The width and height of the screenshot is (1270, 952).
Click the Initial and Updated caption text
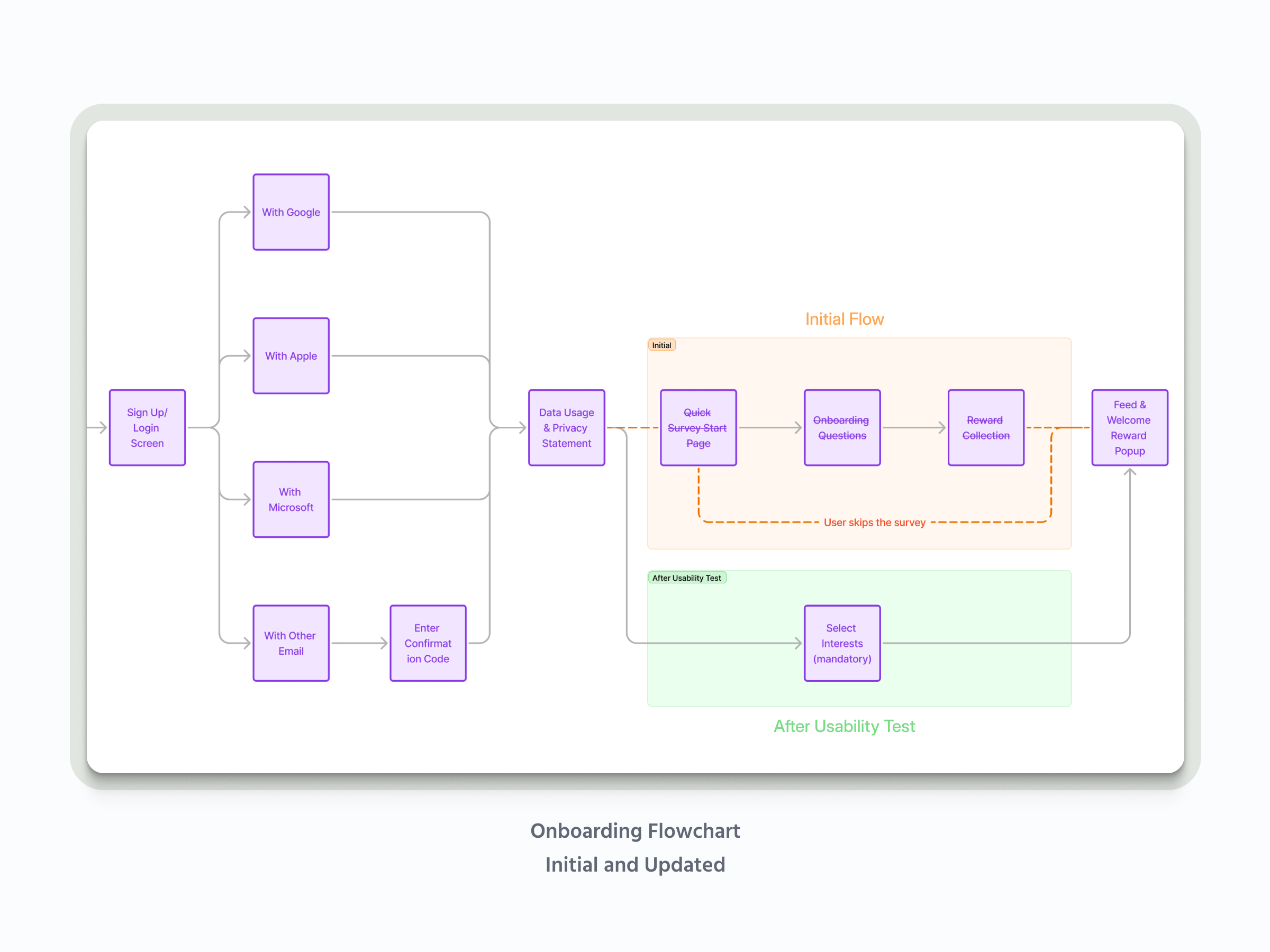[635, 865]
